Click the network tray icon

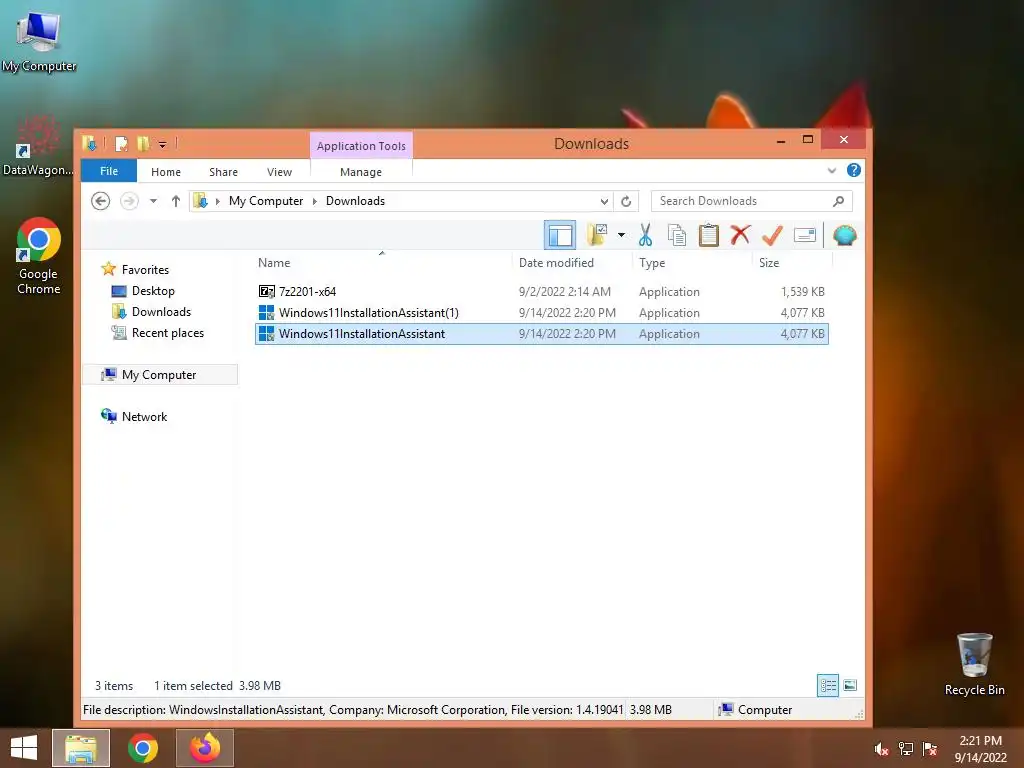coord(905,749)
